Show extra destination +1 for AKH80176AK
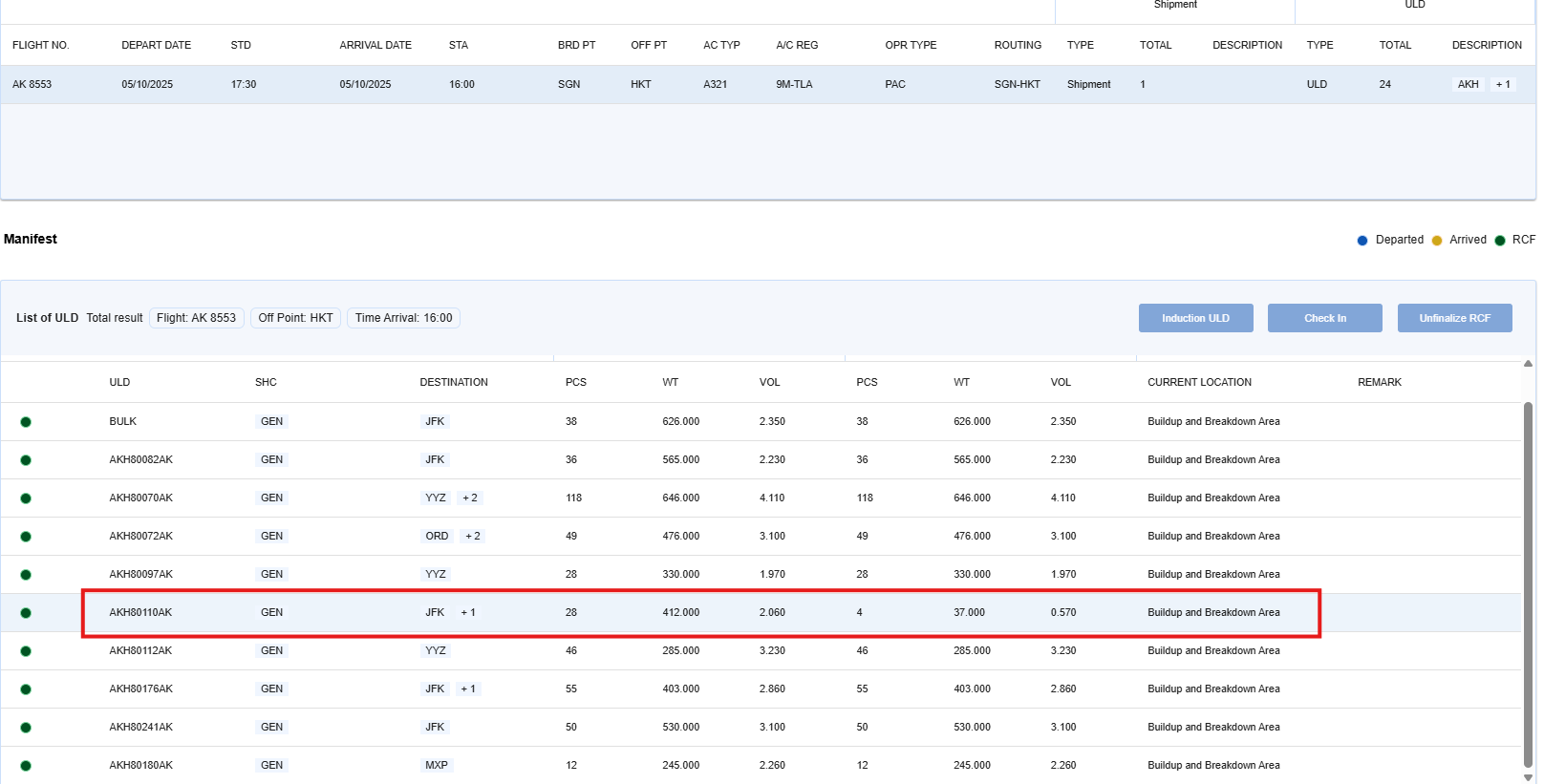 [468, 689]
